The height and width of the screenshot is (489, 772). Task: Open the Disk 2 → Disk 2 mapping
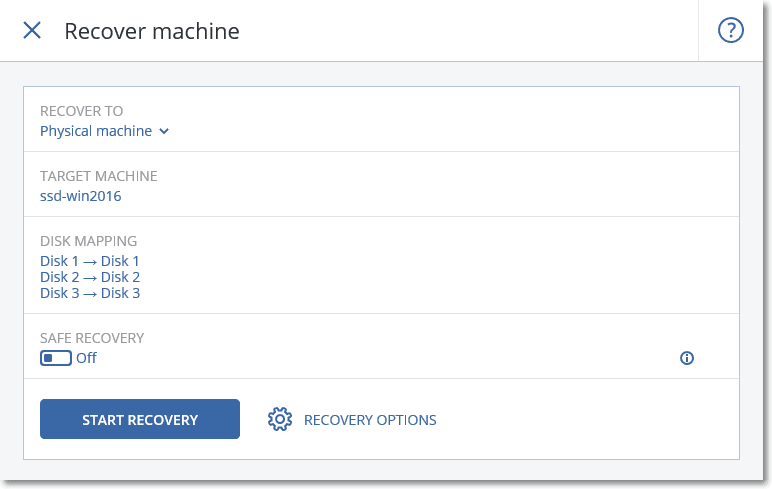(x=90, y=277)
